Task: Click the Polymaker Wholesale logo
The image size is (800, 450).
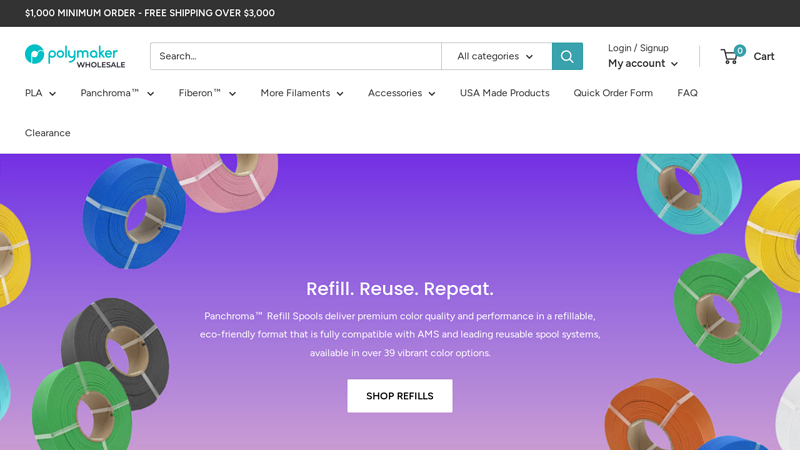Action: (75, 56)
